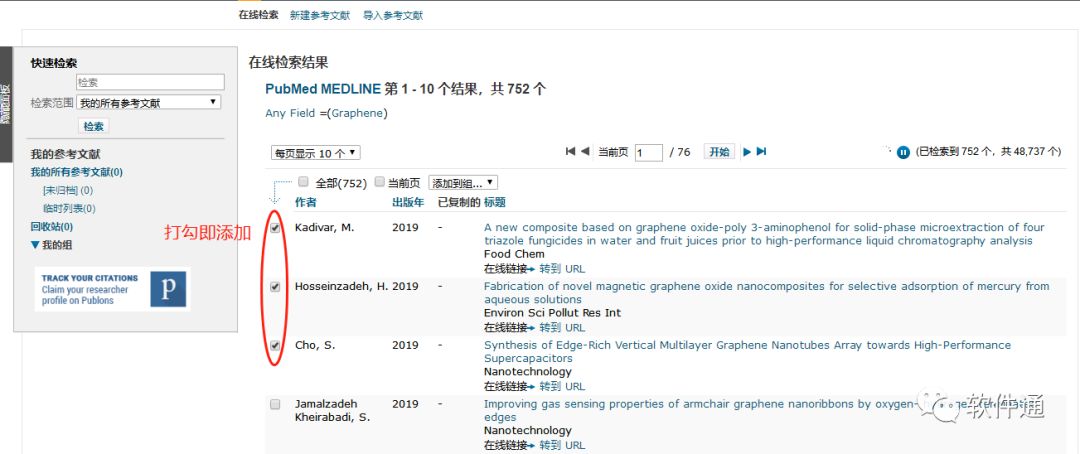Open Vertical Multilayer Graphene Nanotubes article title

747,351
